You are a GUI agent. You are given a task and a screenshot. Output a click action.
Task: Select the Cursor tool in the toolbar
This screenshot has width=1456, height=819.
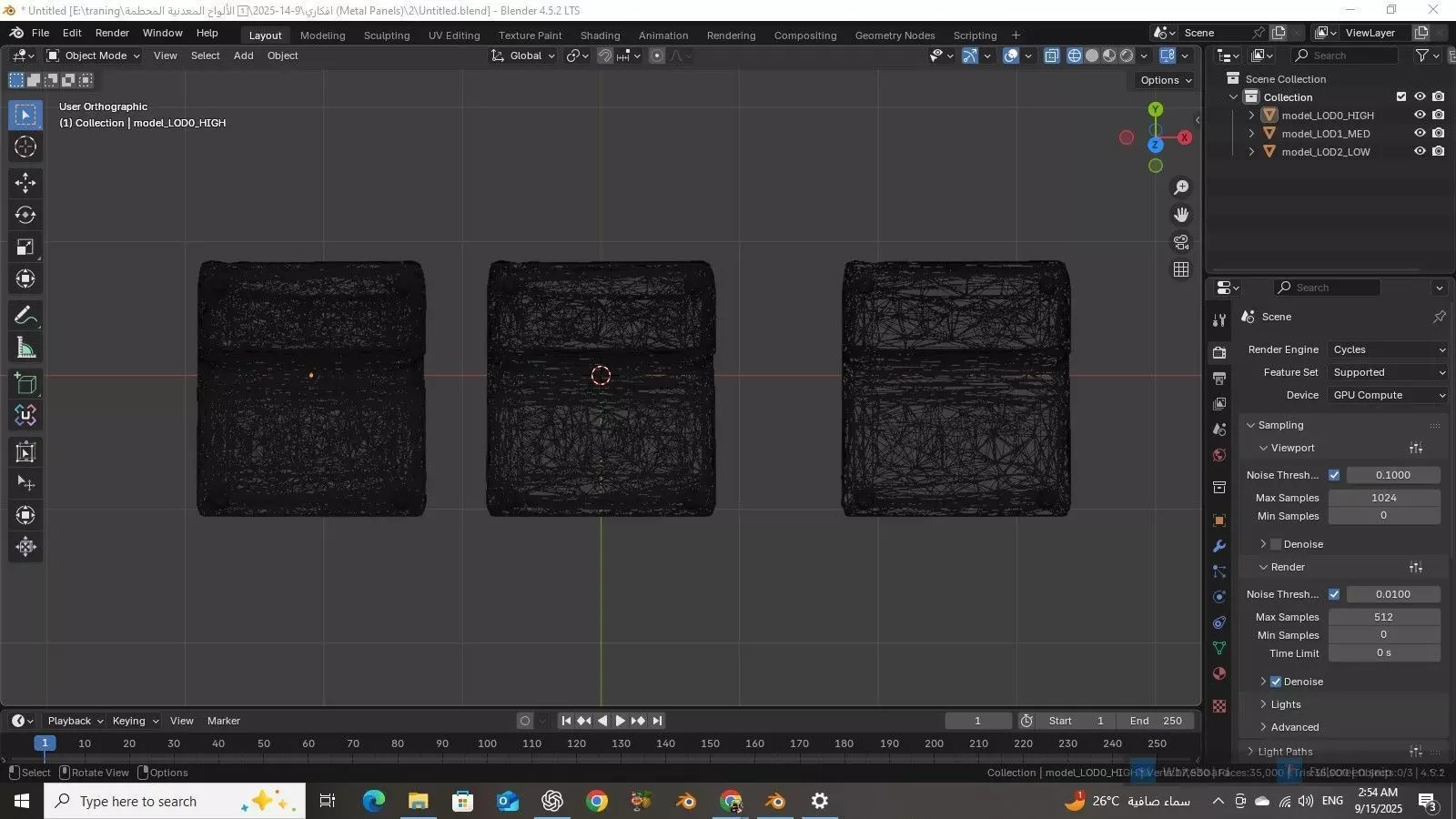pyautogui.click(x=25, y=147)
